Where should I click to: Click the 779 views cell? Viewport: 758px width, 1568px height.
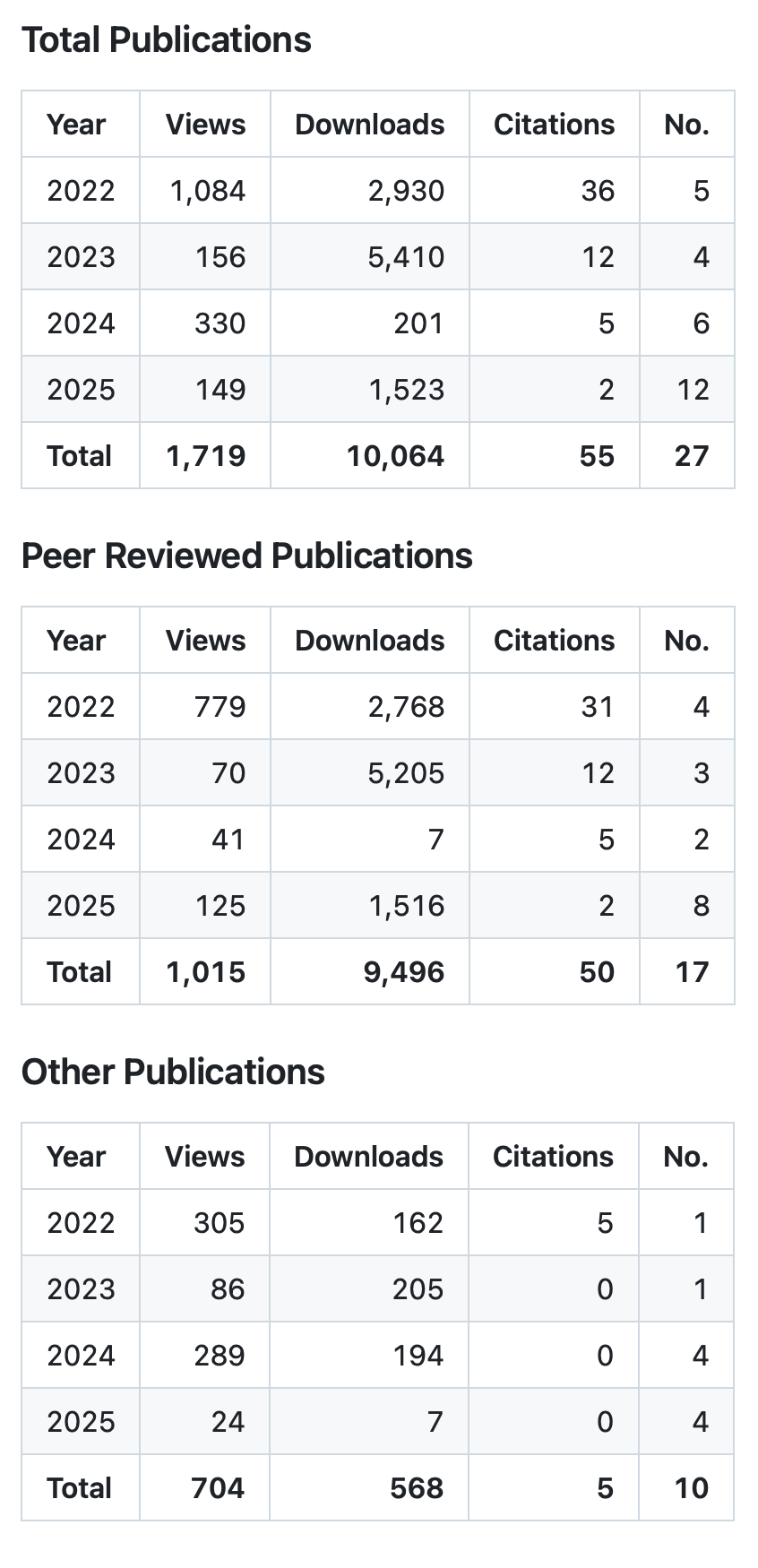point(220,707)
